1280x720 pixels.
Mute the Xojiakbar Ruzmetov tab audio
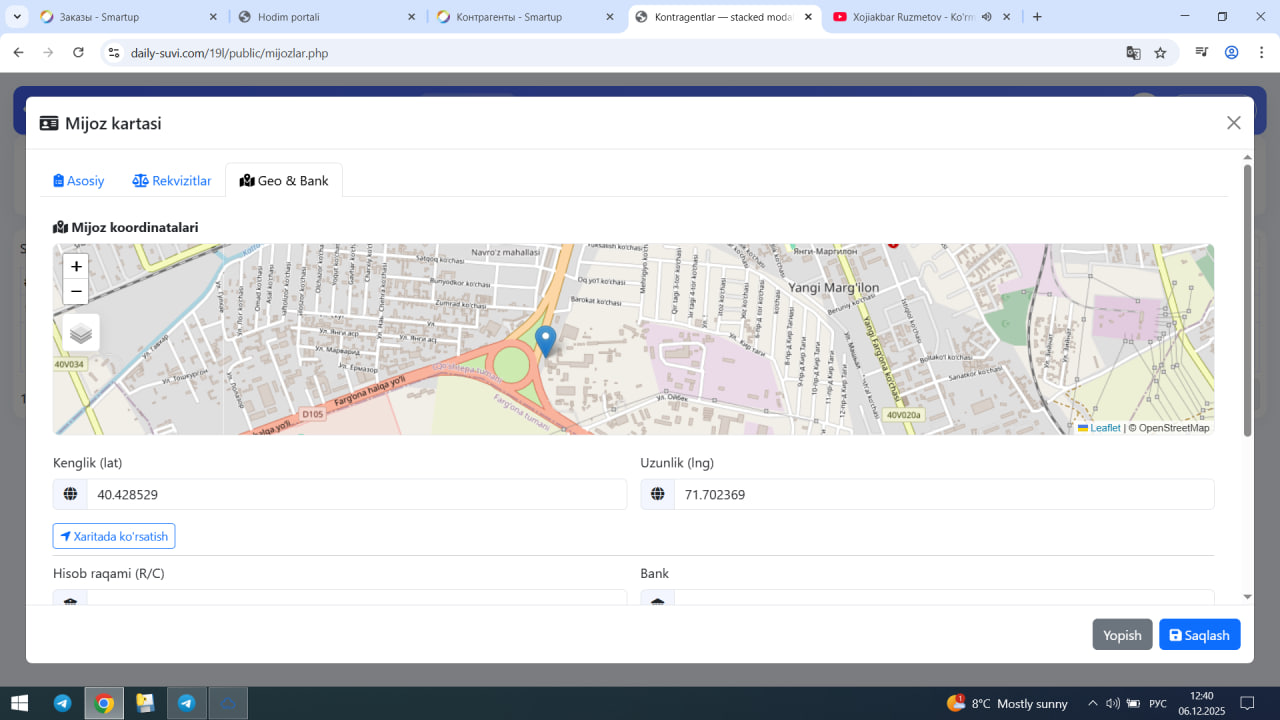click(x=986, y=17)
